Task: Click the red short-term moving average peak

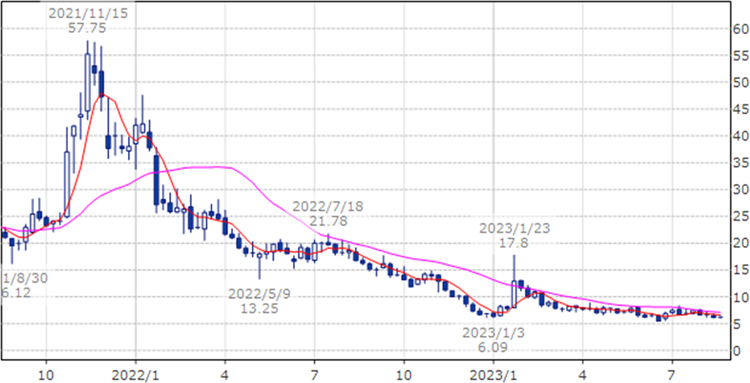Action: click(102, 95)
